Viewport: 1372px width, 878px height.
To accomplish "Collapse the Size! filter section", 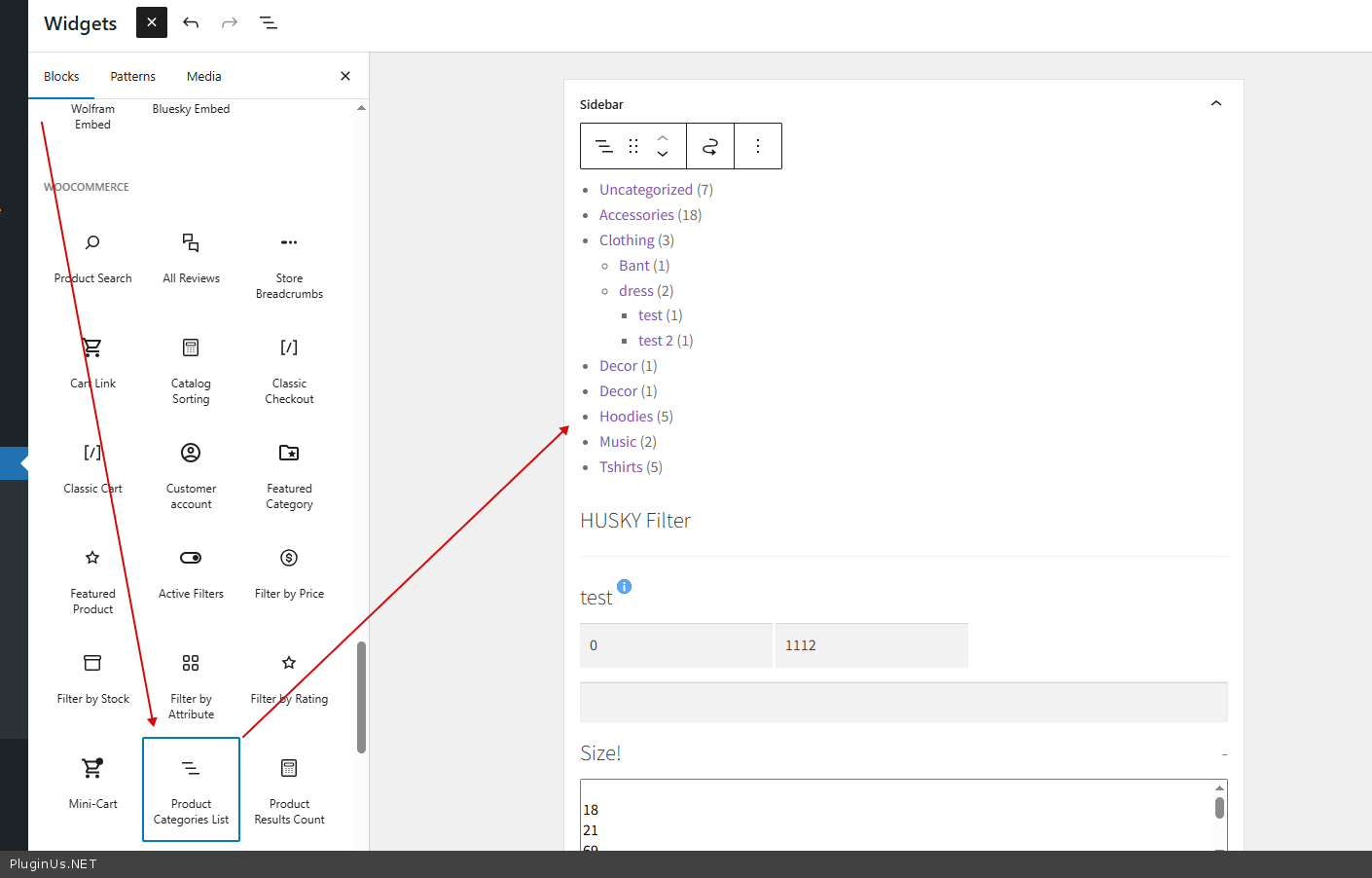I will point(1224,754).
